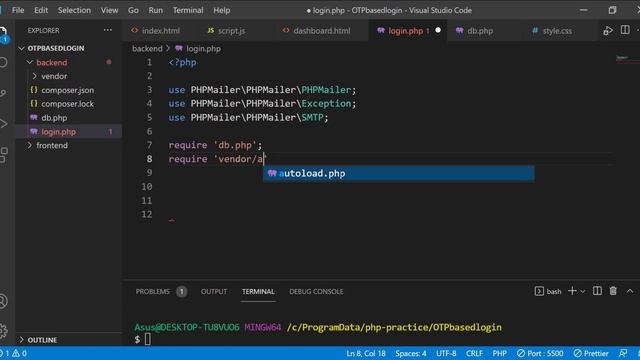
Task: Open Source Control view in activity bar
Action: pos(3,93)
